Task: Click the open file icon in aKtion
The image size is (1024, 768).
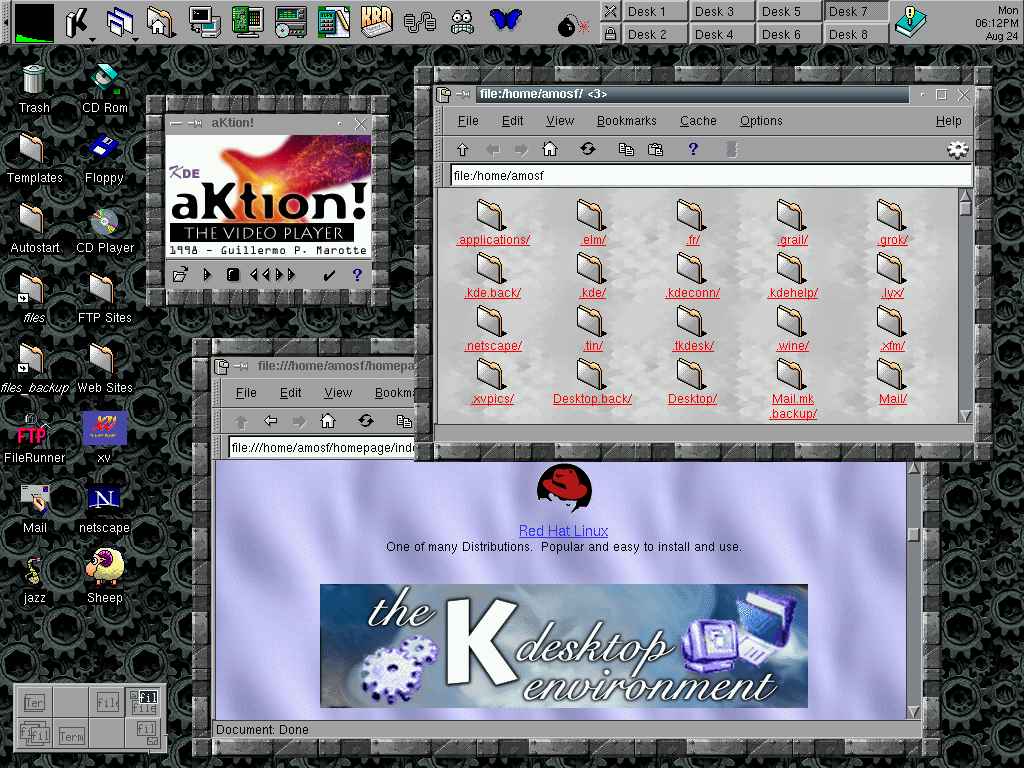Action: [x=180, y=275]
